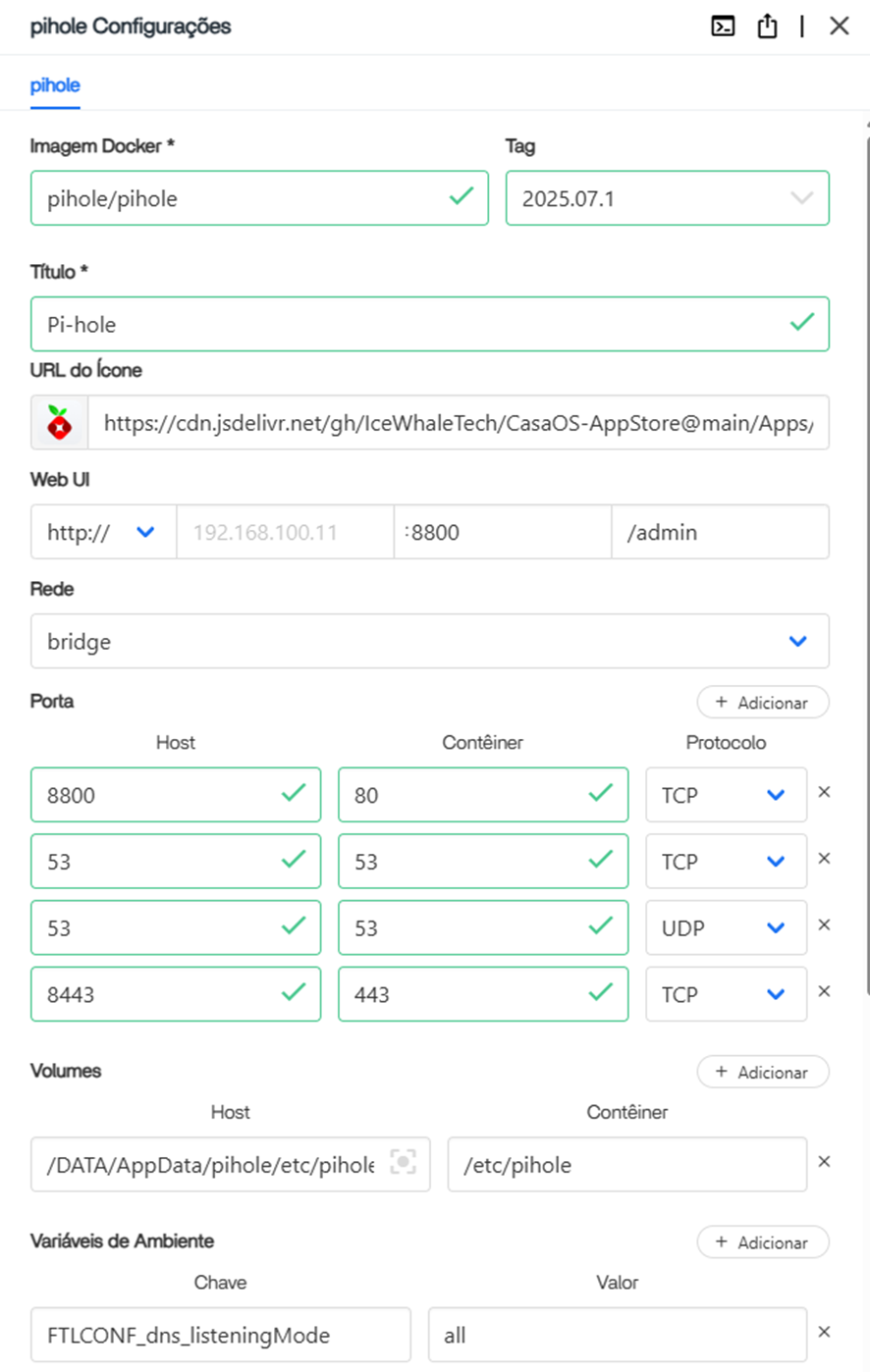
Task: Select the pihole tab
Action: point(55,85)
